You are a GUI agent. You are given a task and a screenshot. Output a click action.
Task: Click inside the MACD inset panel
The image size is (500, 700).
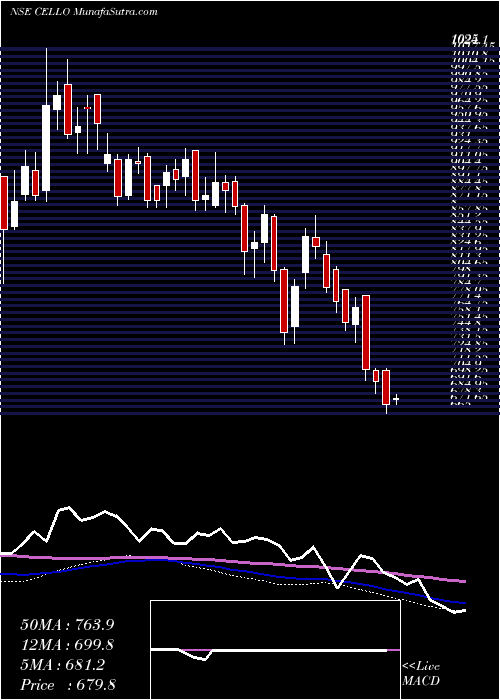coord(275,650)
